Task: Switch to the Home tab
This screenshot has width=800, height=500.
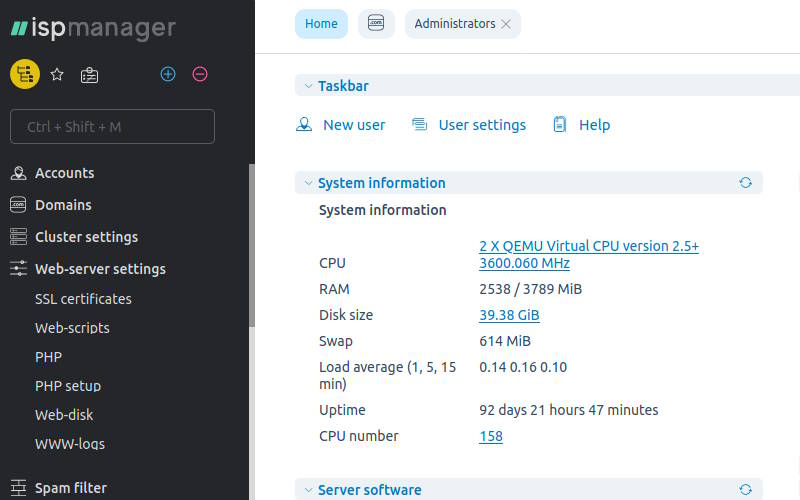Action: click(x=321, y=23)
